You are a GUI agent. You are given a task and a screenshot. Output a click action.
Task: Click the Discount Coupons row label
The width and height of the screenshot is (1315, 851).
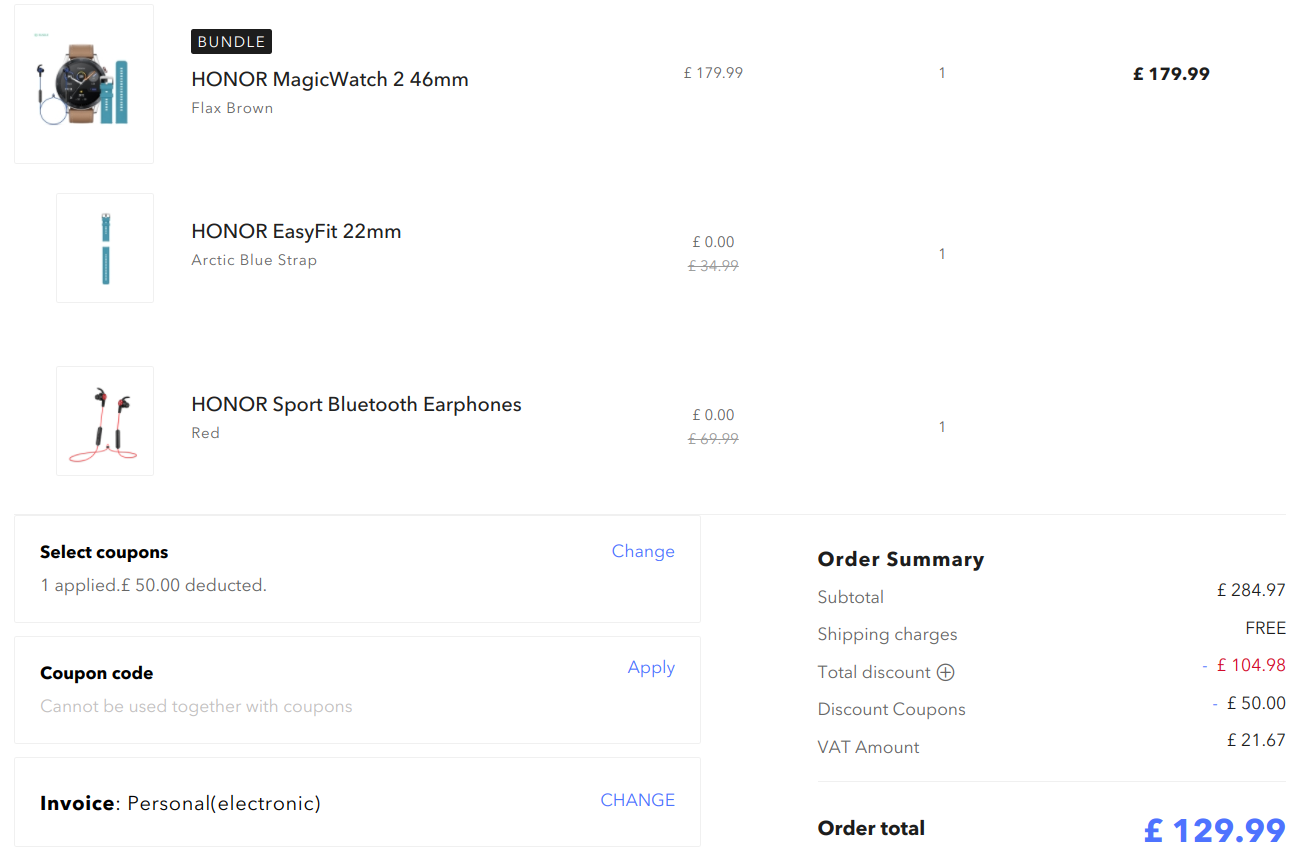pos(891,709)
